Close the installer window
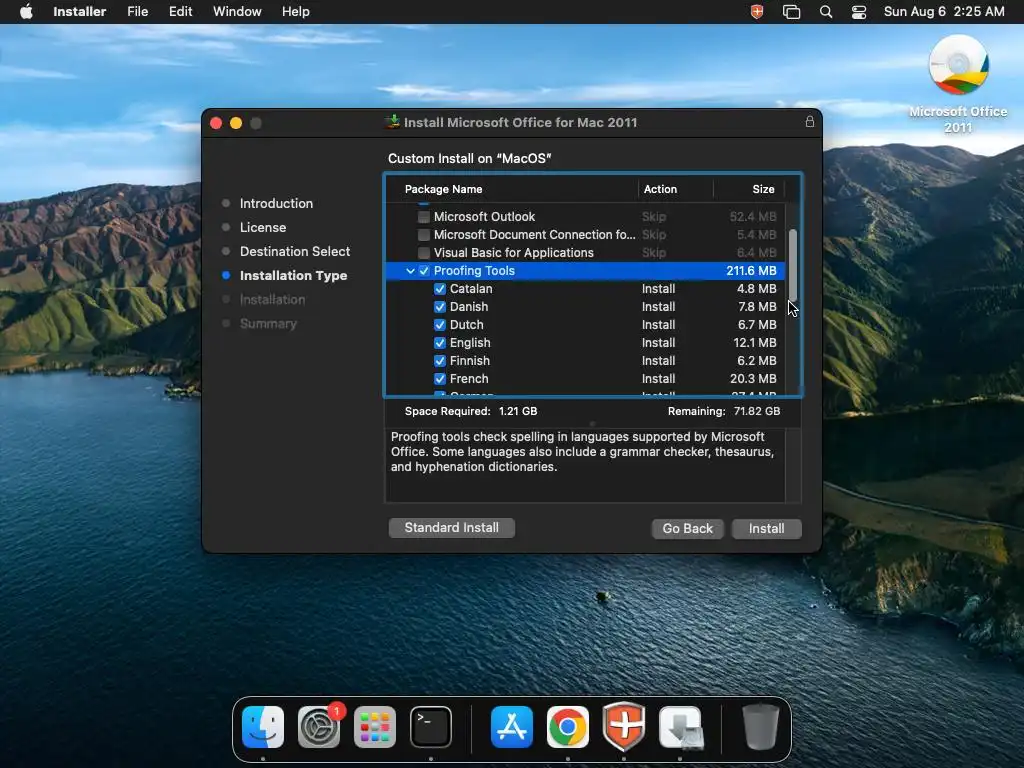The image size is (1024, 768). coord(216,123)
